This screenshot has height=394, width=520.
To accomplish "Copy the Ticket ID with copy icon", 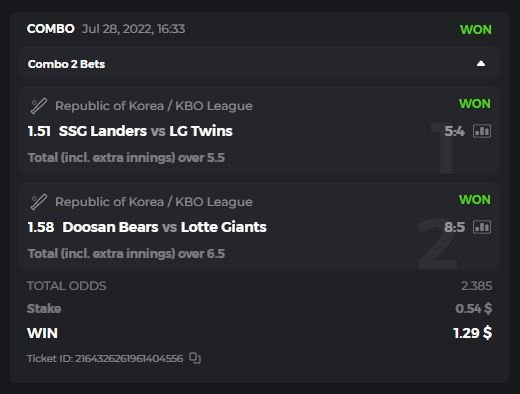I will coord(195,358).
